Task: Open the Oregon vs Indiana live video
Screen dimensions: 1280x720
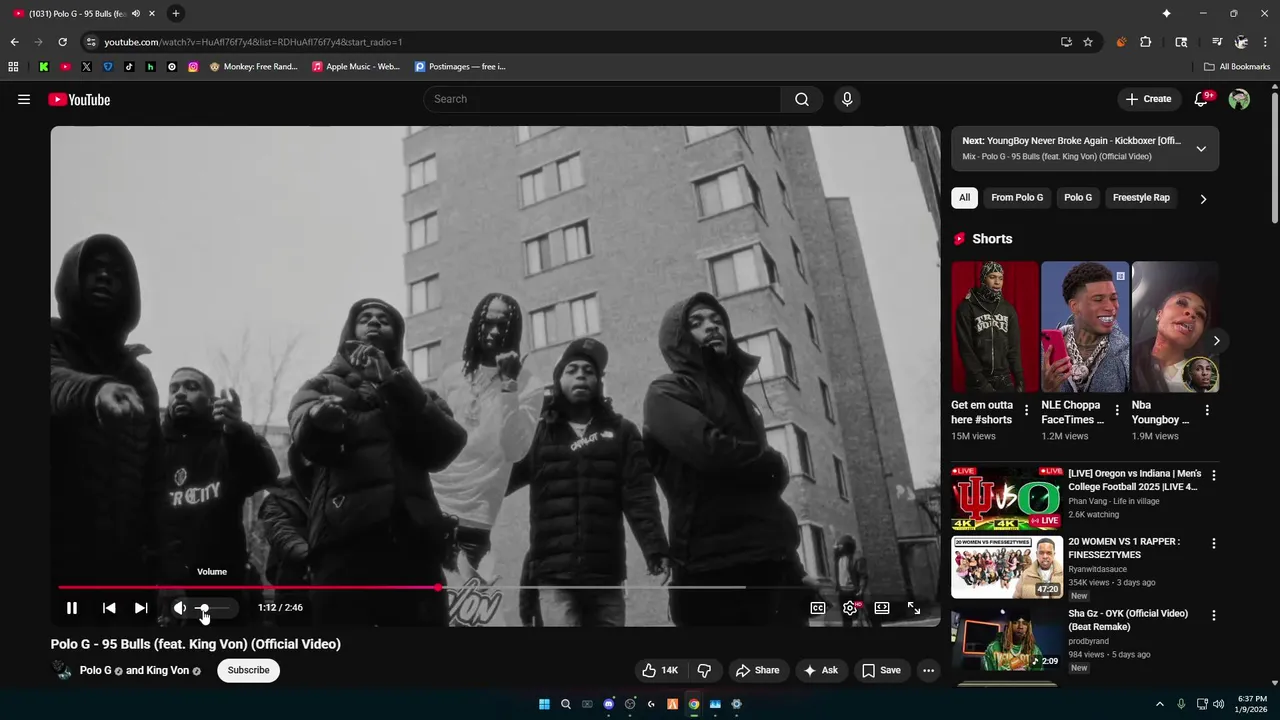Action: click(1007, 498)
